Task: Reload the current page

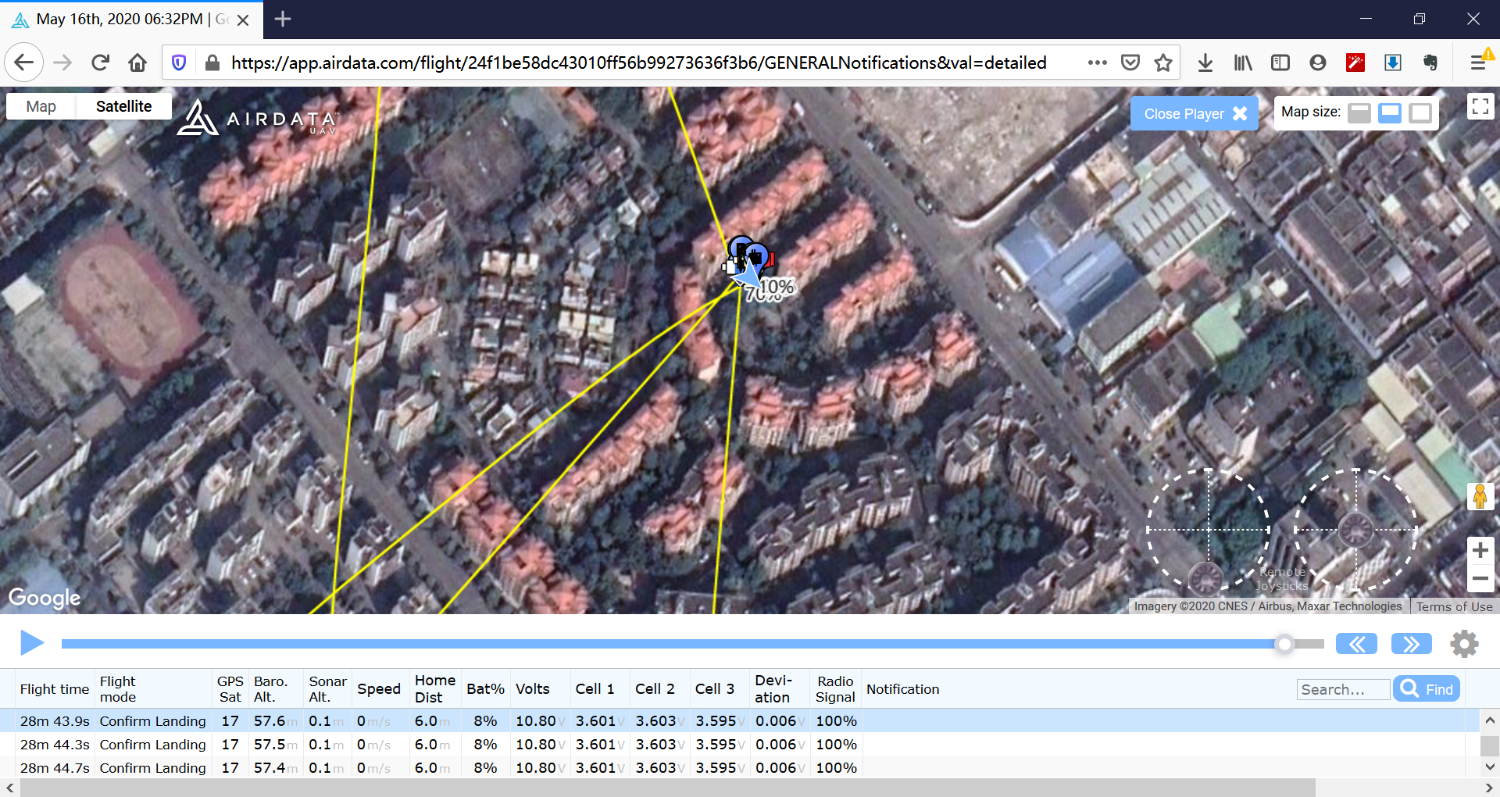Action: point(100,62)
